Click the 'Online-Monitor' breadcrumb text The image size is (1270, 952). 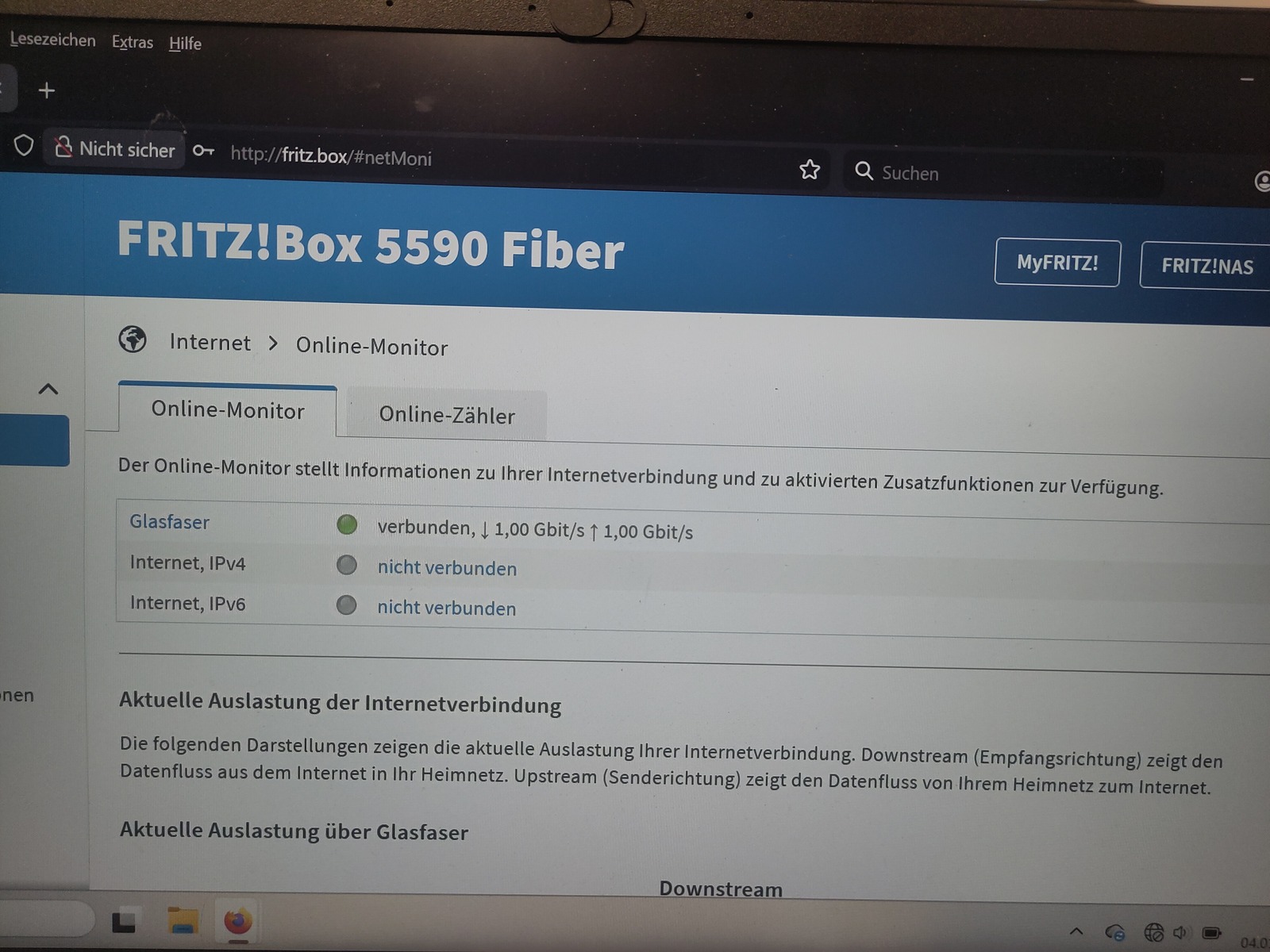(372, 347)
